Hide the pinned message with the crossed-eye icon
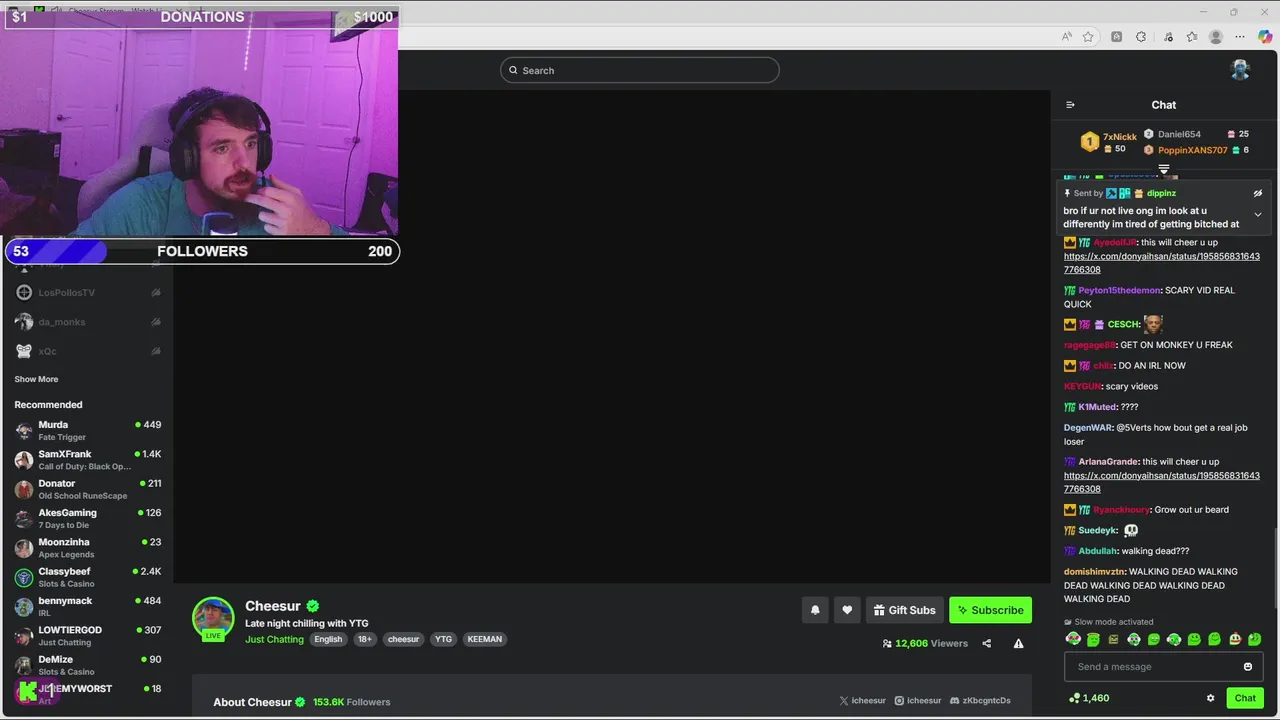 coord(1258,194)
